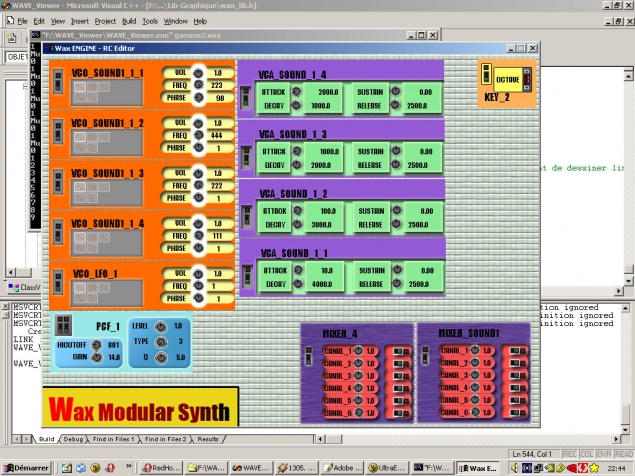This screenshot has height=476, width=635.
Task: Click the CANAL_3 slider in MIXER_SOUND1
Action: pos(515,373)
